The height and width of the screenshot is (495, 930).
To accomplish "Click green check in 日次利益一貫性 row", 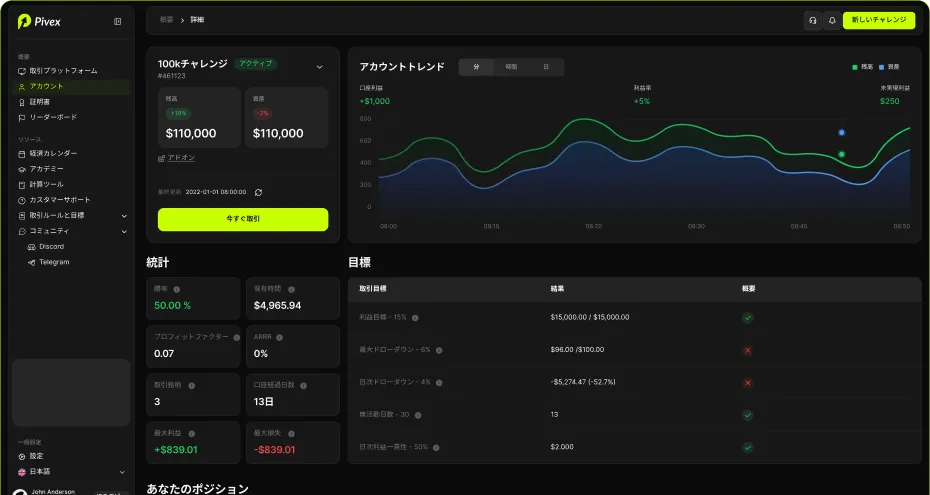I will point(747,448).
